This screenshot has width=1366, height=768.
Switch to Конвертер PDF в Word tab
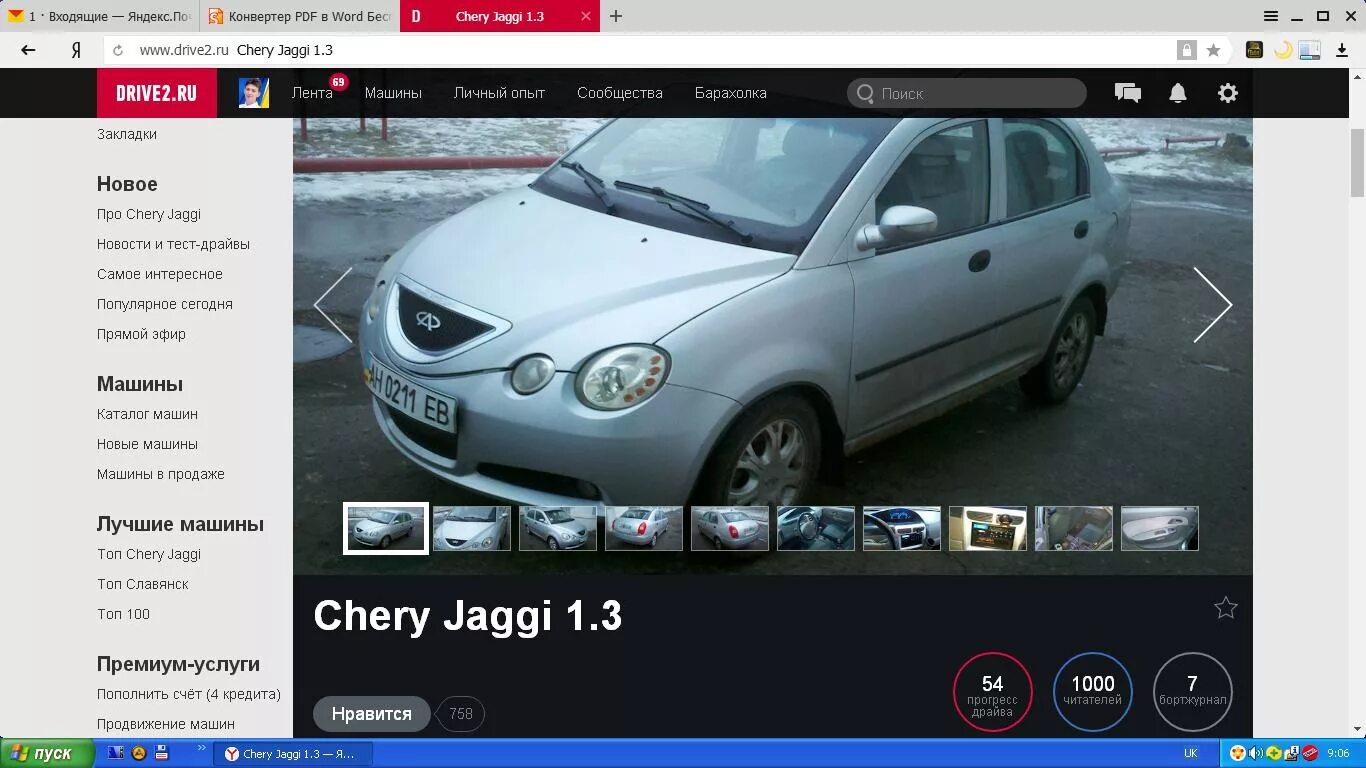coord(300,16)
